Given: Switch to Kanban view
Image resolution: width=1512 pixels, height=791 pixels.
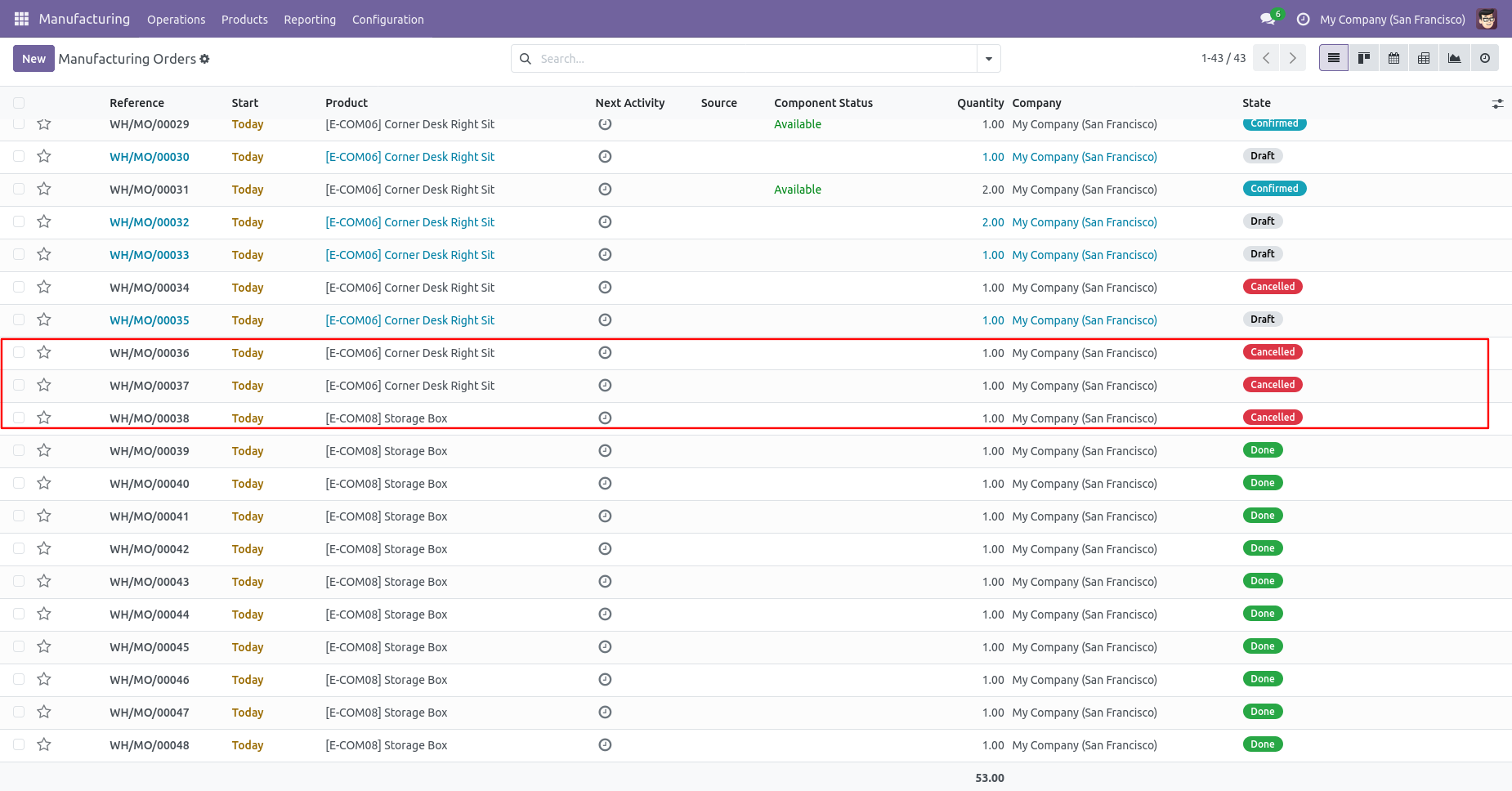Looking at the screenshot, I should click(1364, 58).
